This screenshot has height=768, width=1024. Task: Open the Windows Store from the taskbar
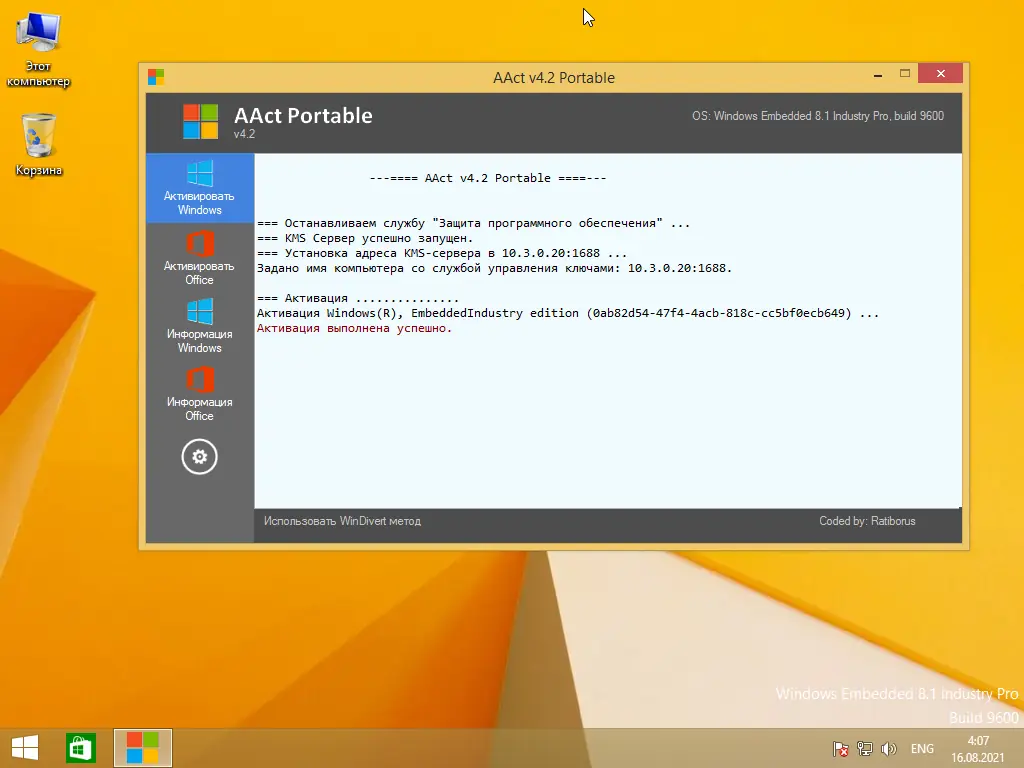[79, 747]
